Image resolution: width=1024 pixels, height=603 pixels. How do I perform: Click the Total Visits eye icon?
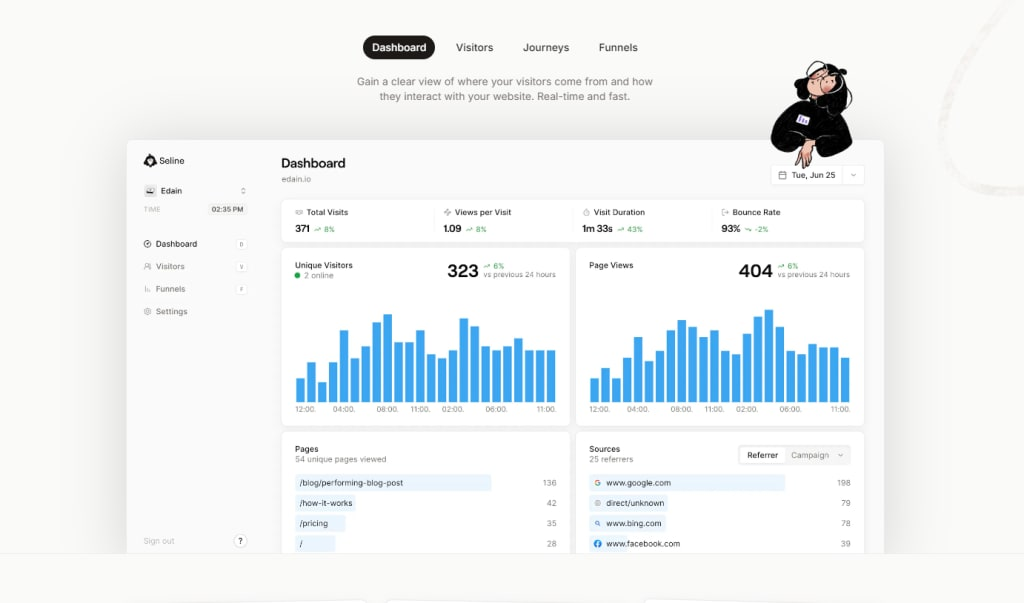tap(299, 212)
